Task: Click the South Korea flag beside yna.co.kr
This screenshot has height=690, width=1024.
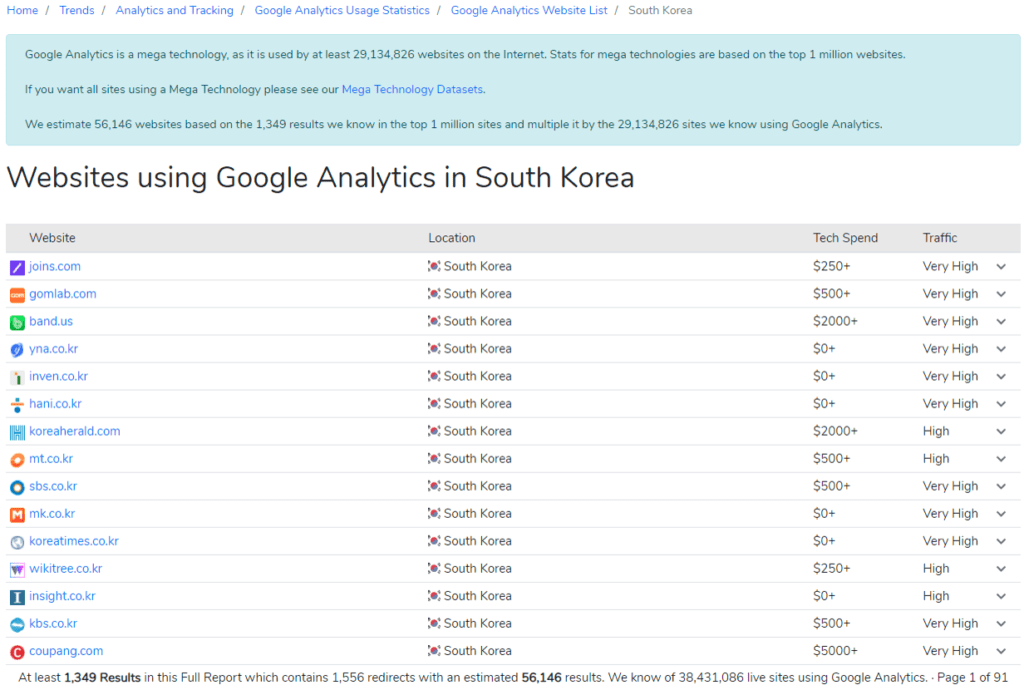Action: (434, 349)
